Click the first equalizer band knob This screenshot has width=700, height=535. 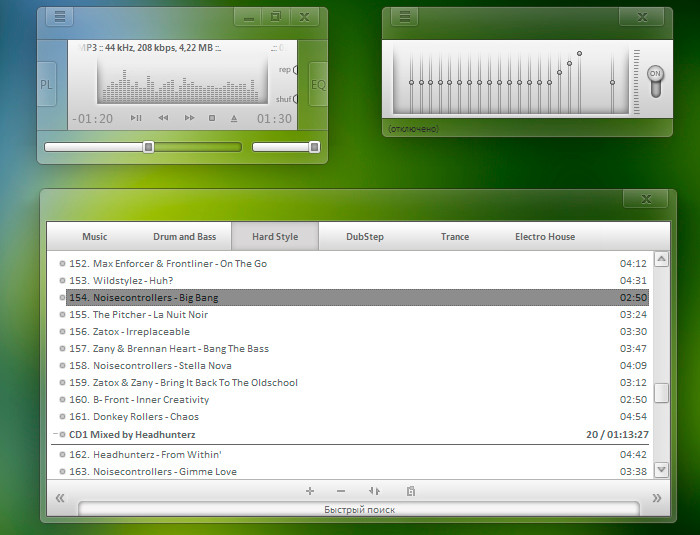(x=411, y=82)
